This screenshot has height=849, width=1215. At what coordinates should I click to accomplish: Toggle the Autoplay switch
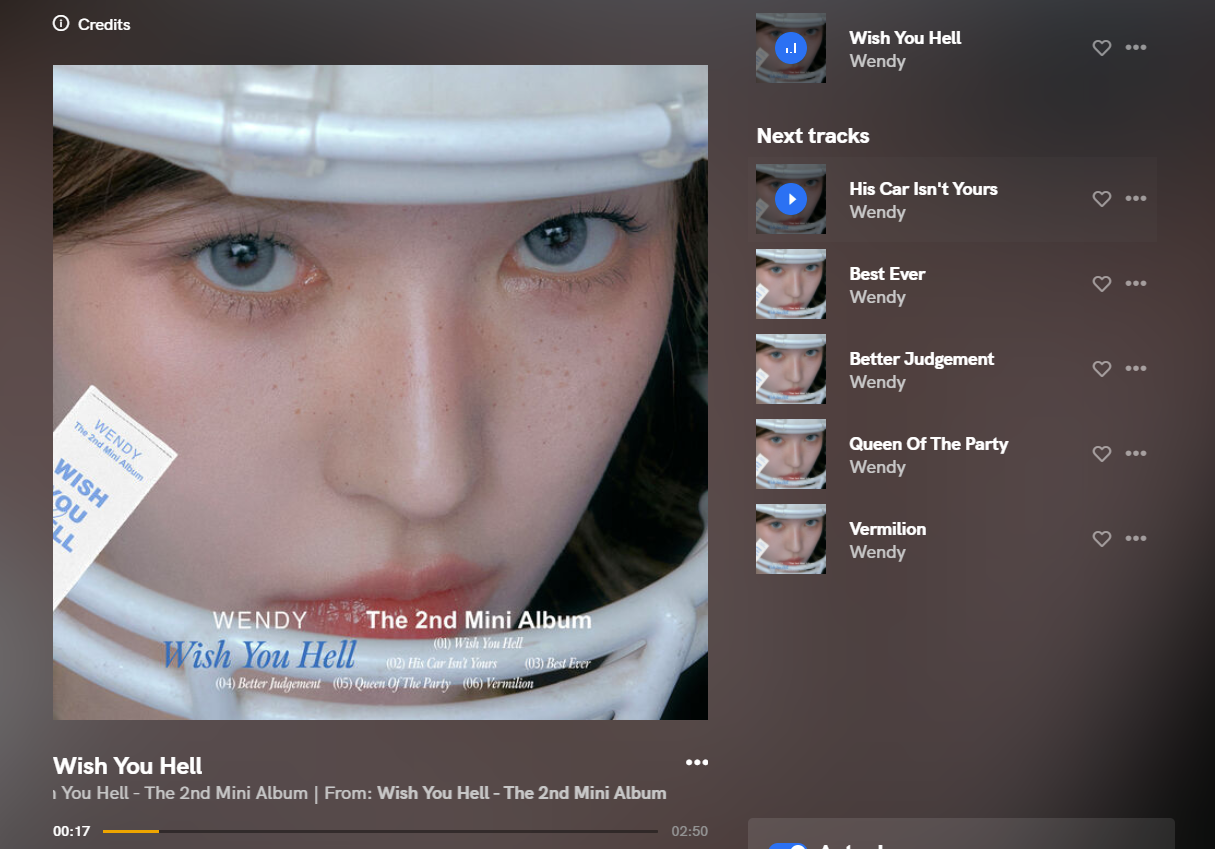(787, 846)
